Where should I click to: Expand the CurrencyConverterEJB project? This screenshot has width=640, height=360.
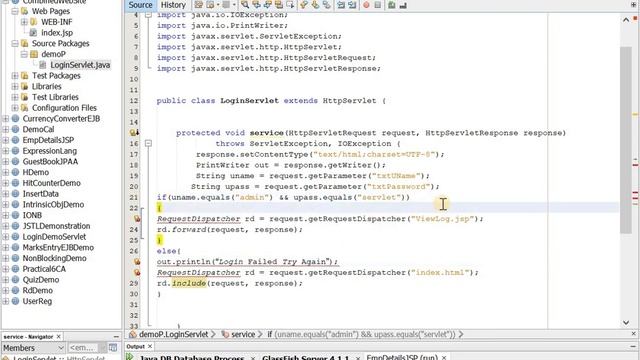pyautogui.click(x=6, y=118)
